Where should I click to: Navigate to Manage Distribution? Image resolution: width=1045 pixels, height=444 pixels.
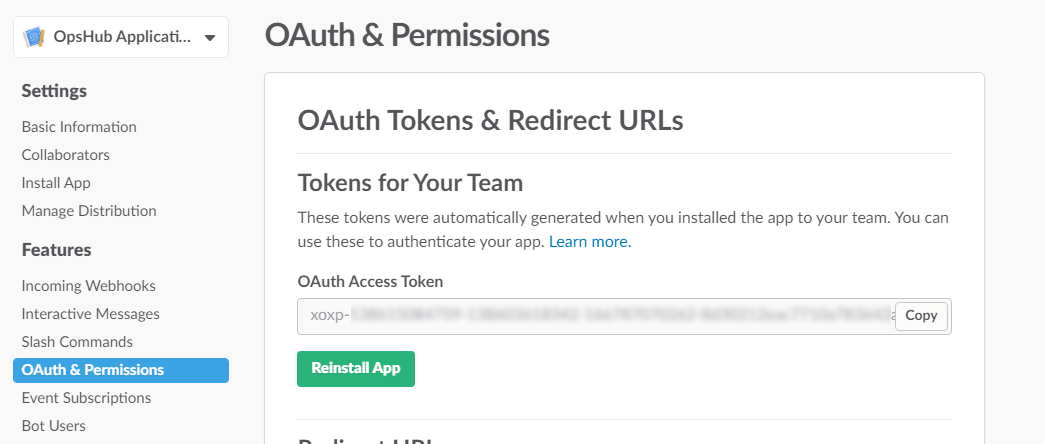click(x=89, y=211)
